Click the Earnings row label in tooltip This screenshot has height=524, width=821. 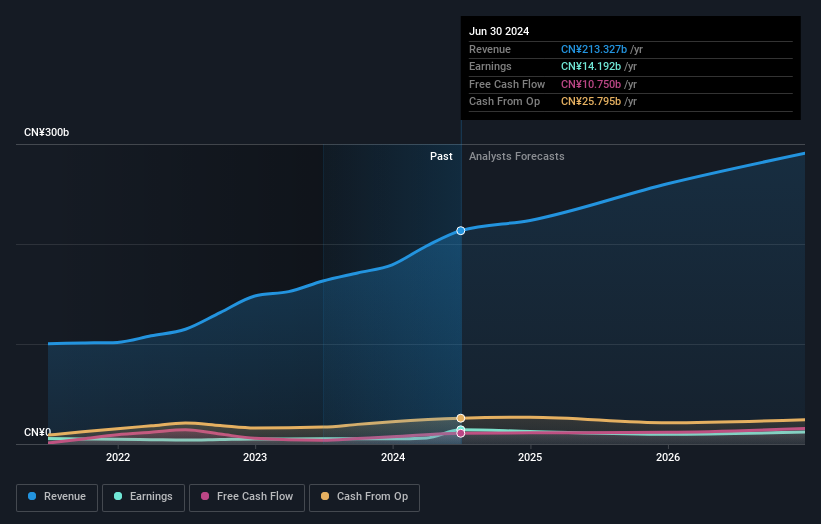pos(490,66)
